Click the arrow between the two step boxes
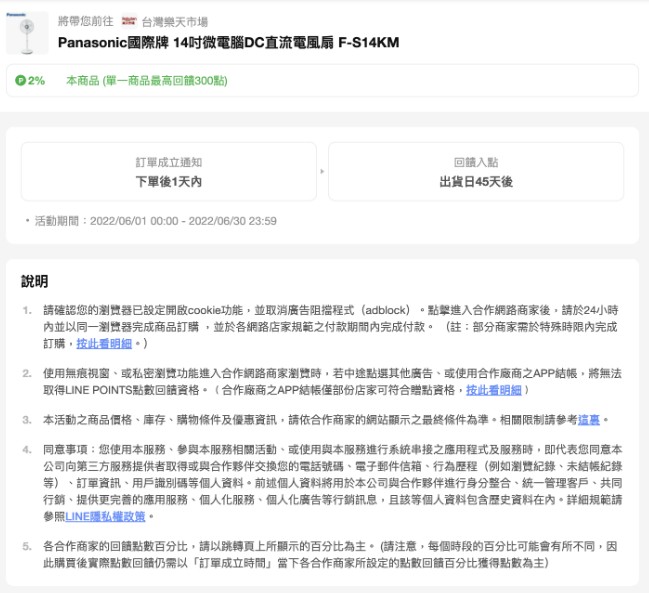 point(322,171)
